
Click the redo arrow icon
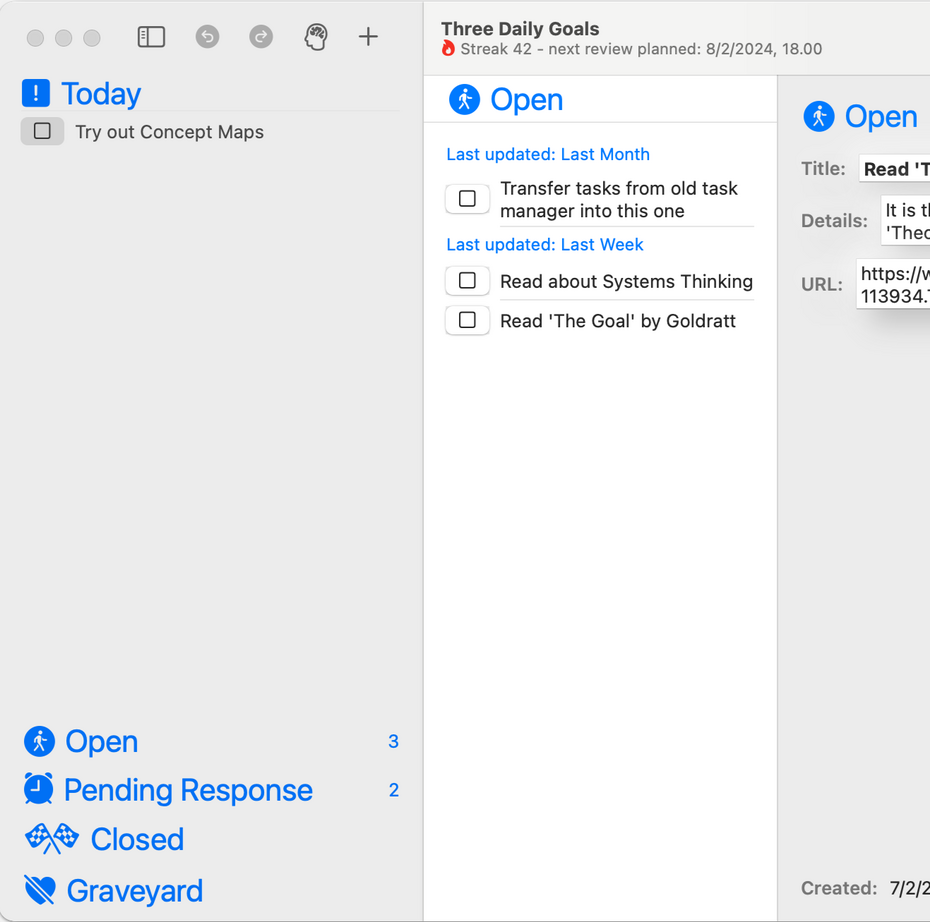[261, 37]
